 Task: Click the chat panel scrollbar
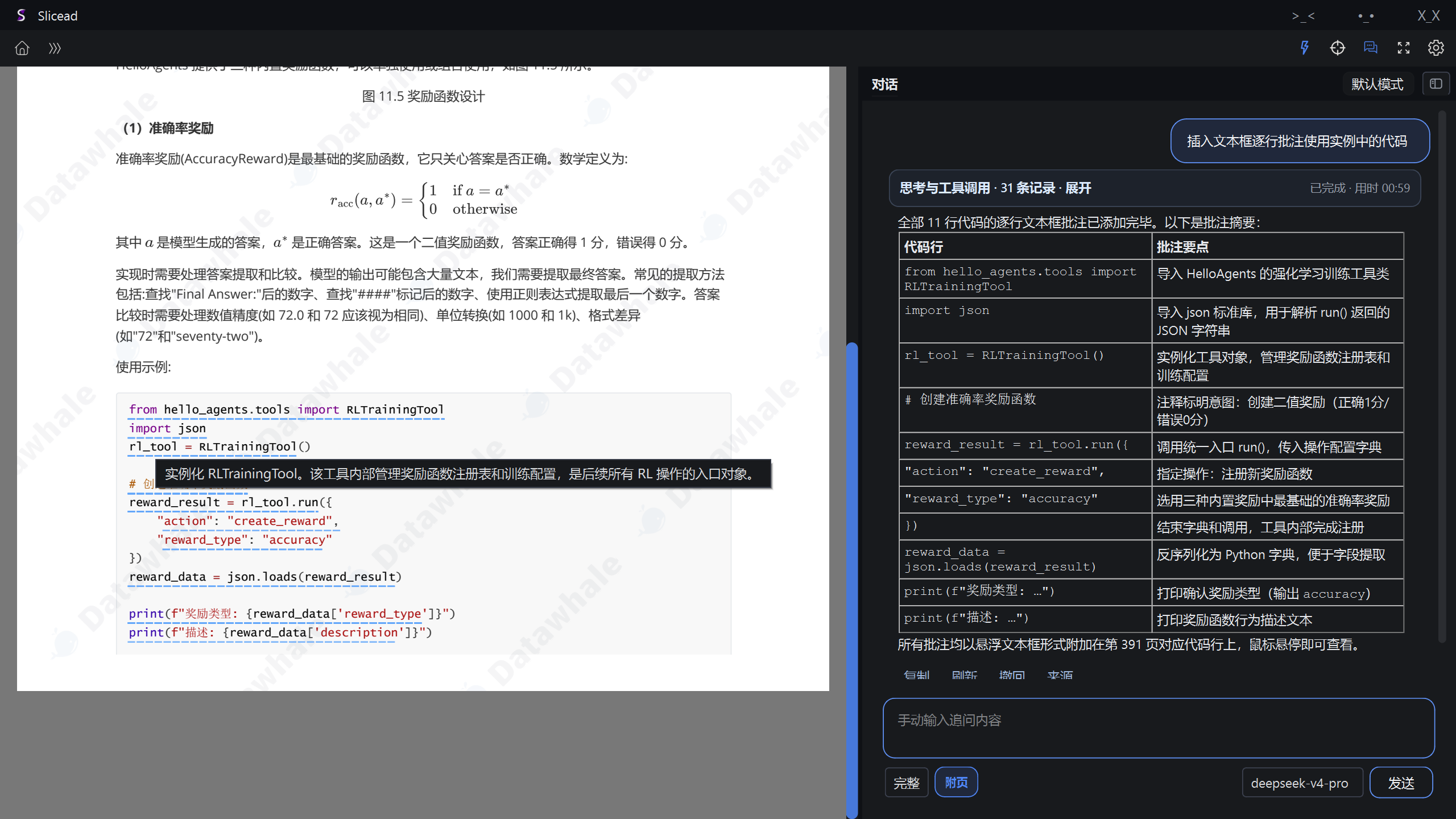tap(1442, 375)
